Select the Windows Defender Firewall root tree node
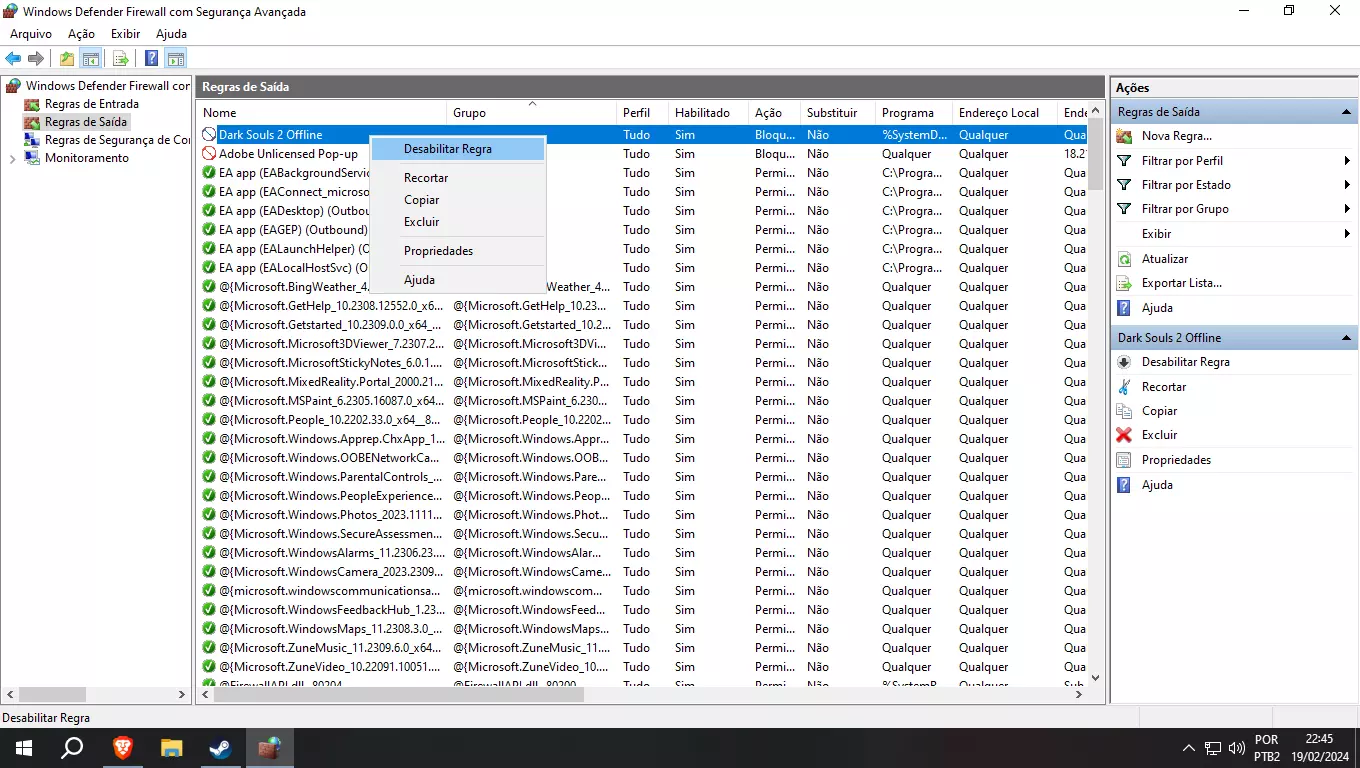1360x768 pixels. click(108, 86)
